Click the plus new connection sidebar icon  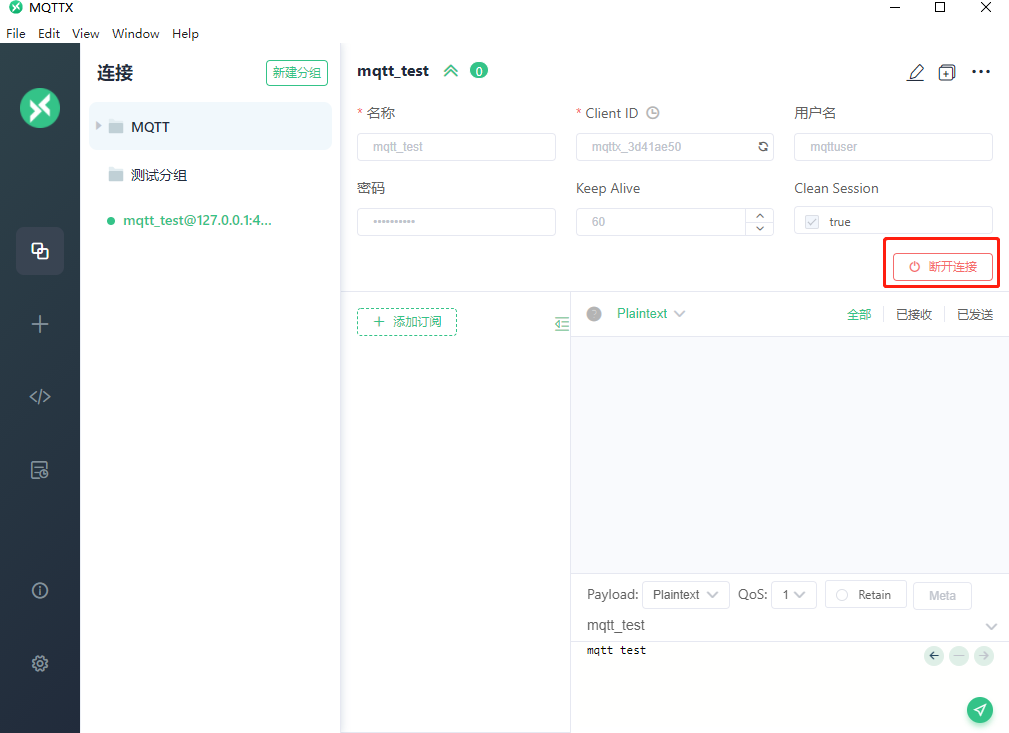click(40, 324)
